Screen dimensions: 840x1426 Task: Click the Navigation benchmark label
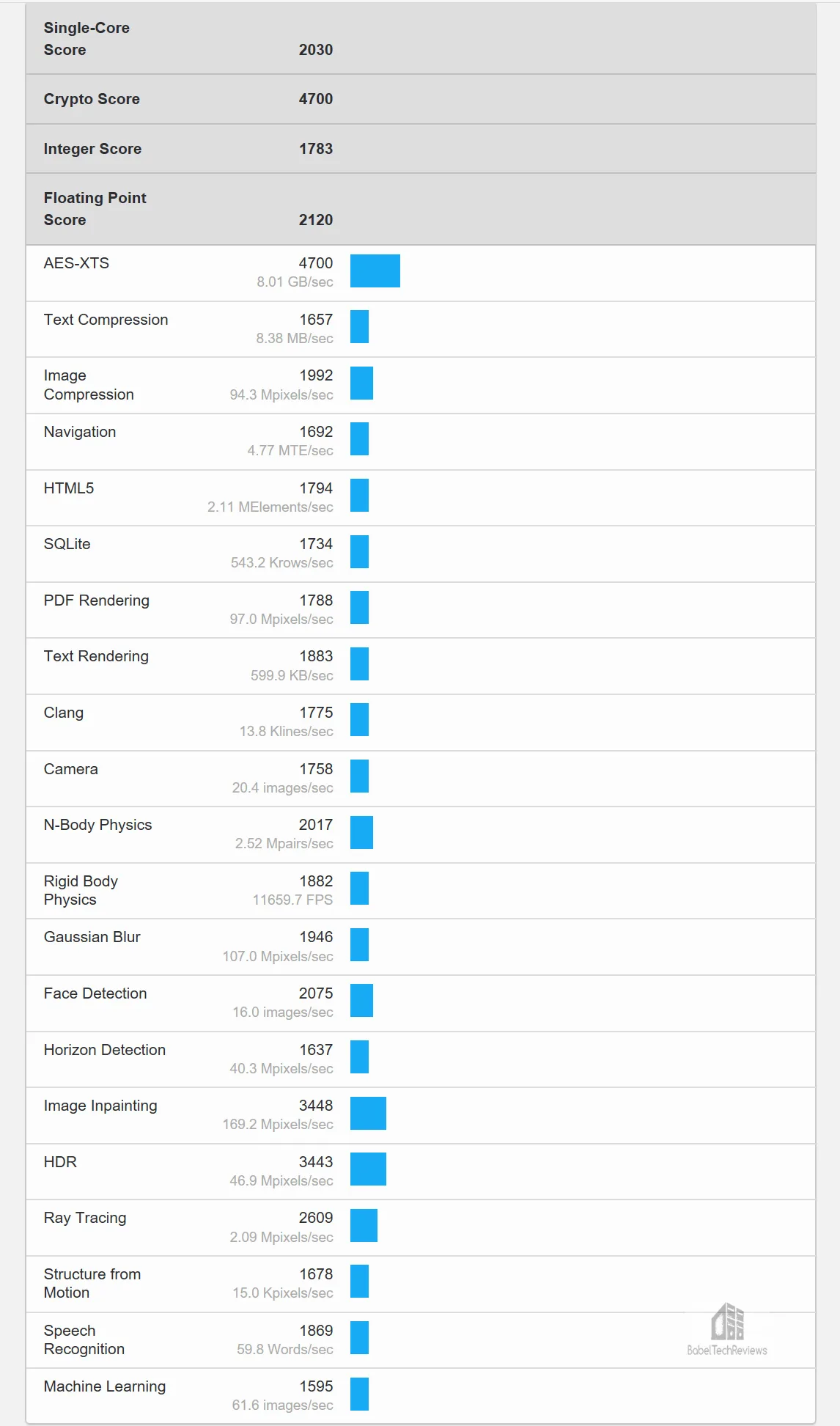(x=80, y=432)
